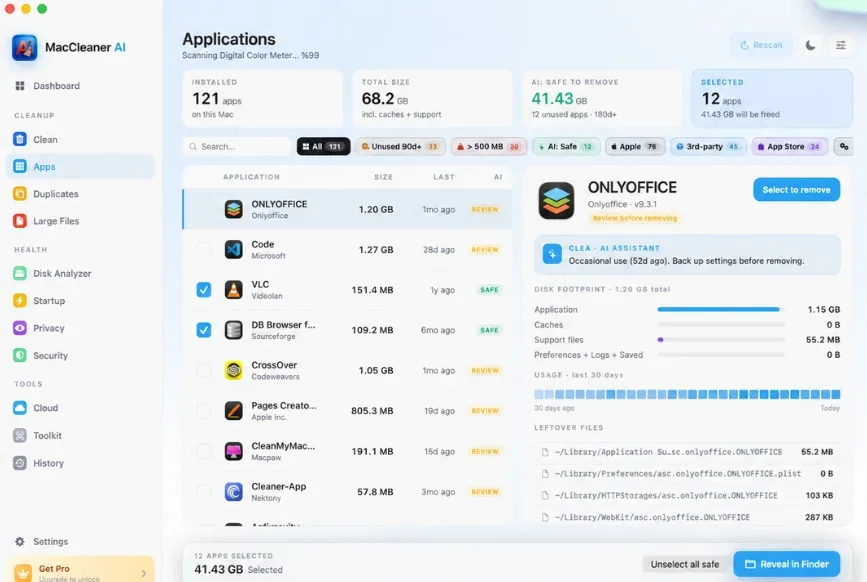Open Application Support leftover 55.2 MB row
Image resolution: width=867 pixels, height=582 pixels.
(x=687, y=452)
